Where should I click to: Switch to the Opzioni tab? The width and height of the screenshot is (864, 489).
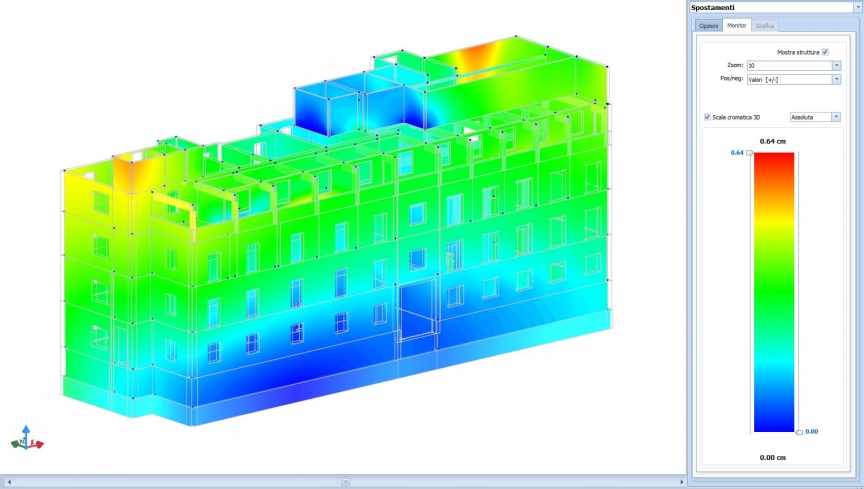708,25
